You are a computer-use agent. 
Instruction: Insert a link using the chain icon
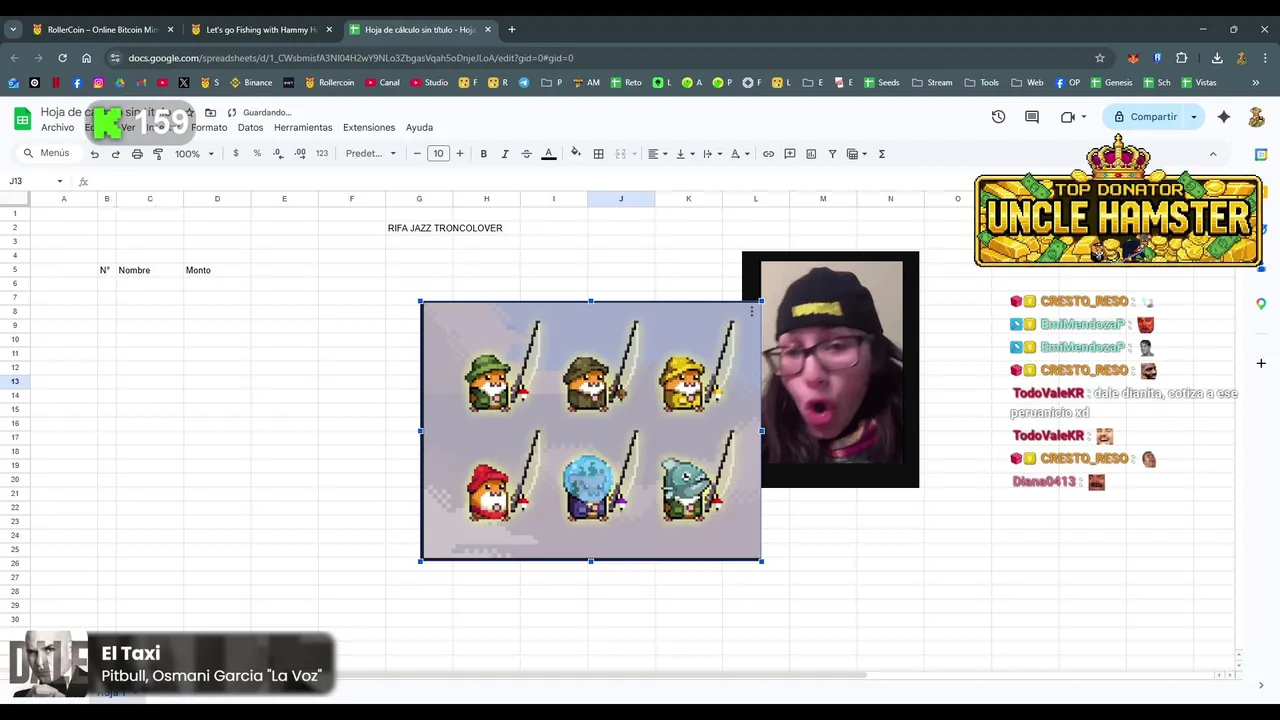pos(768,154)
